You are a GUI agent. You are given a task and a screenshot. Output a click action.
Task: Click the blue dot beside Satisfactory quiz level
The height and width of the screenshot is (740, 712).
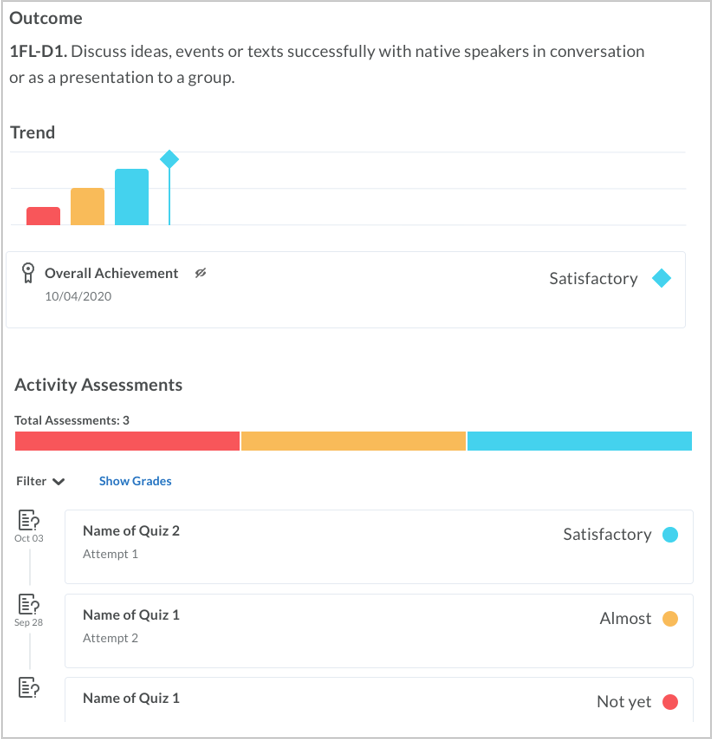pyautogui.click(x=670, y=535)
